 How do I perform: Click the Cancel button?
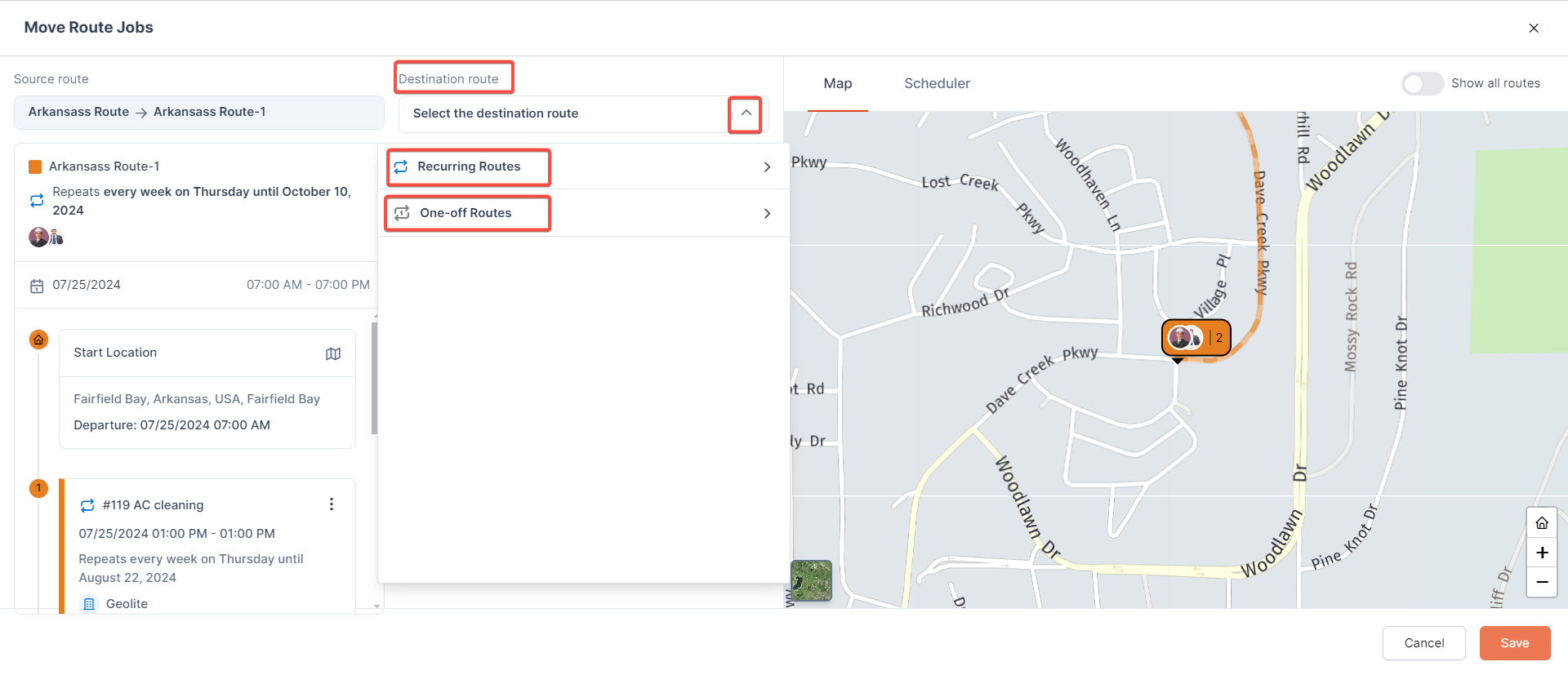(x=1423, y=643)
